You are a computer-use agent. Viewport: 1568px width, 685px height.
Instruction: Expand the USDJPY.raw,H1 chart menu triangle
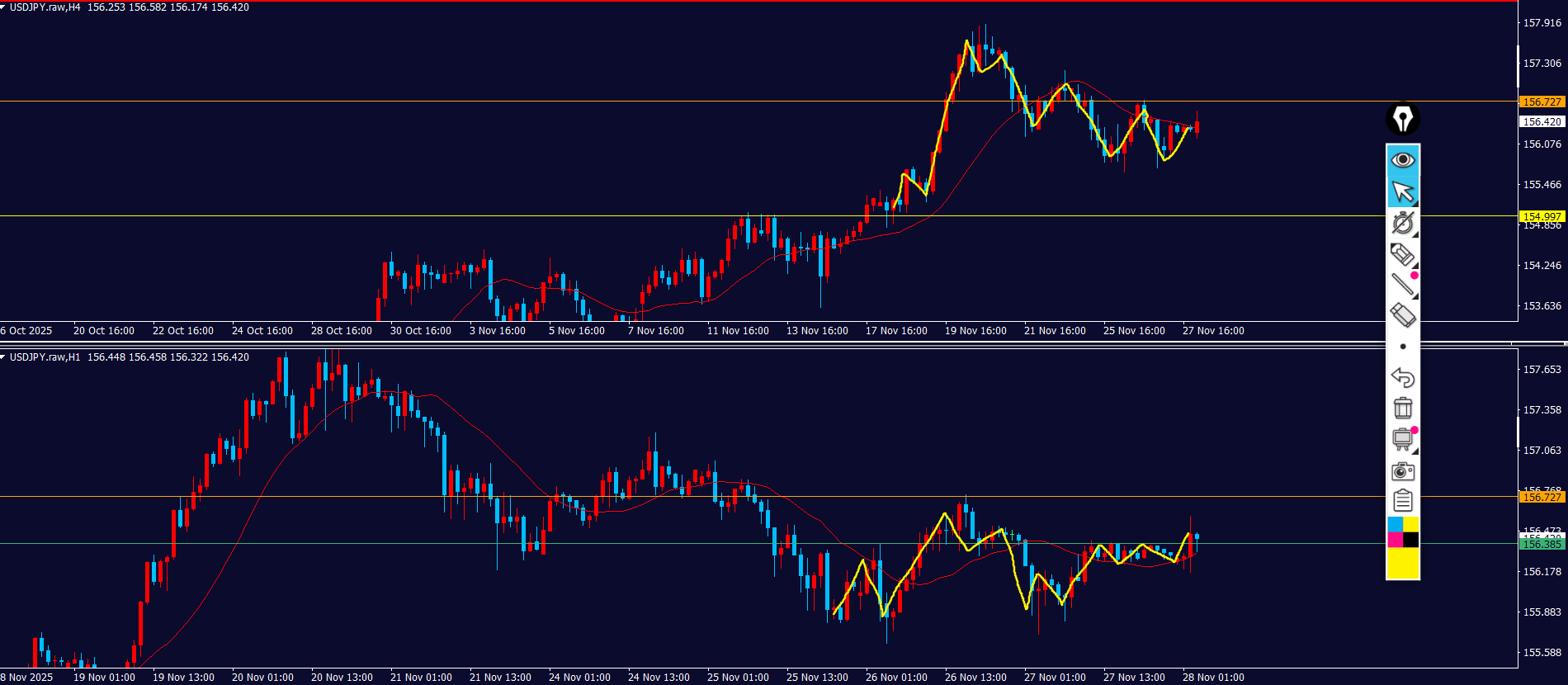(3, 357)
